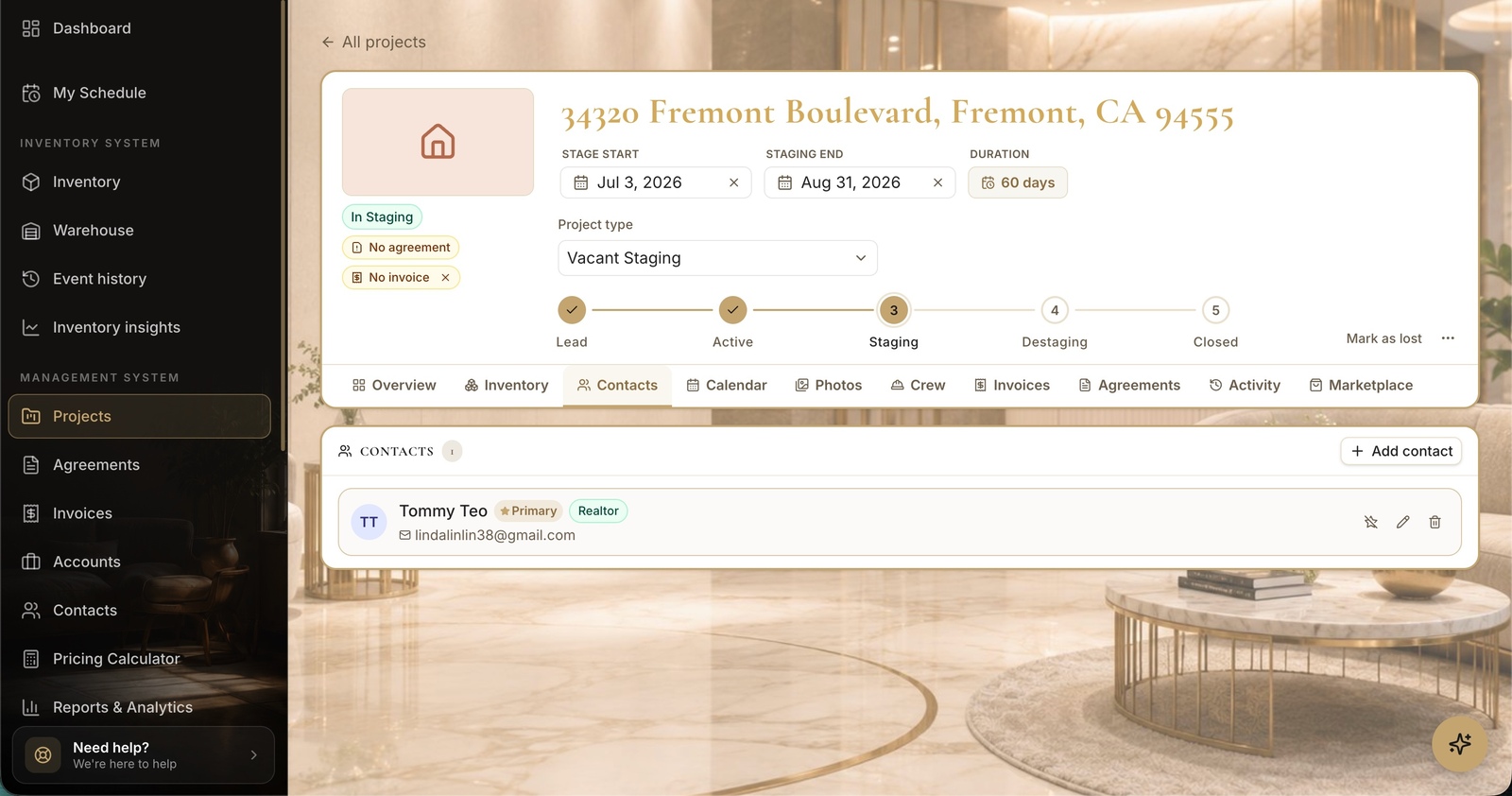Click the sidebar Invoices icon
This screenshot has height=796, width=1512.
point(31,513)
